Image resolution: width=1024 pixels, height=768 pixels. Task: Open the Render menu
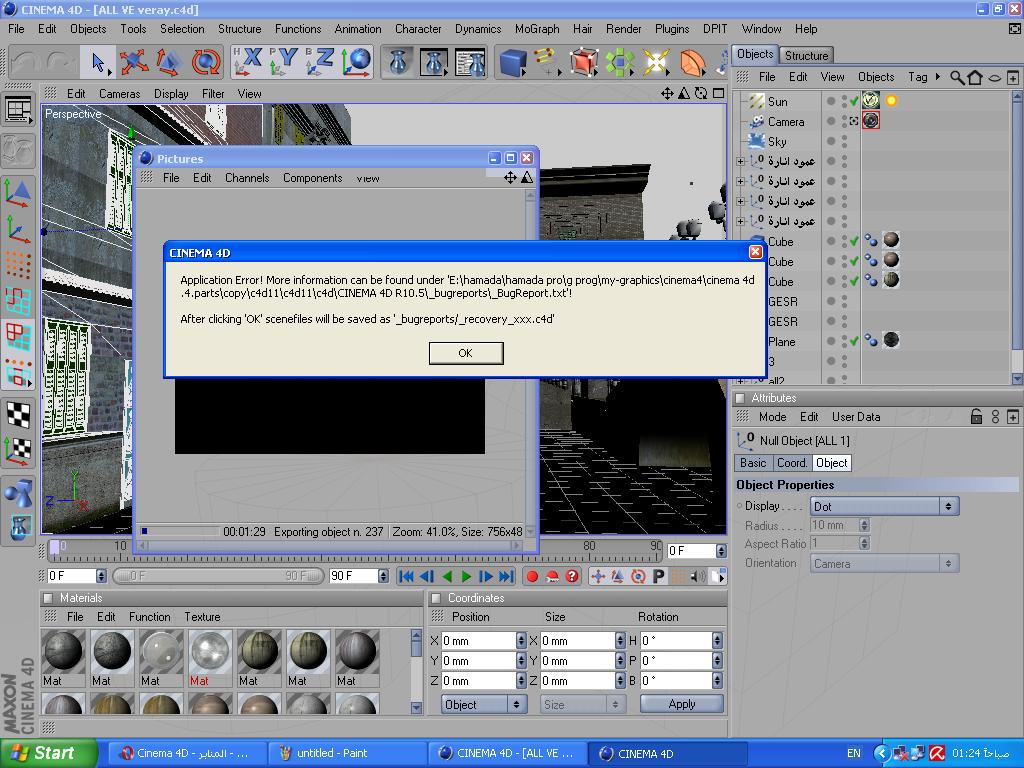(623, 29)
